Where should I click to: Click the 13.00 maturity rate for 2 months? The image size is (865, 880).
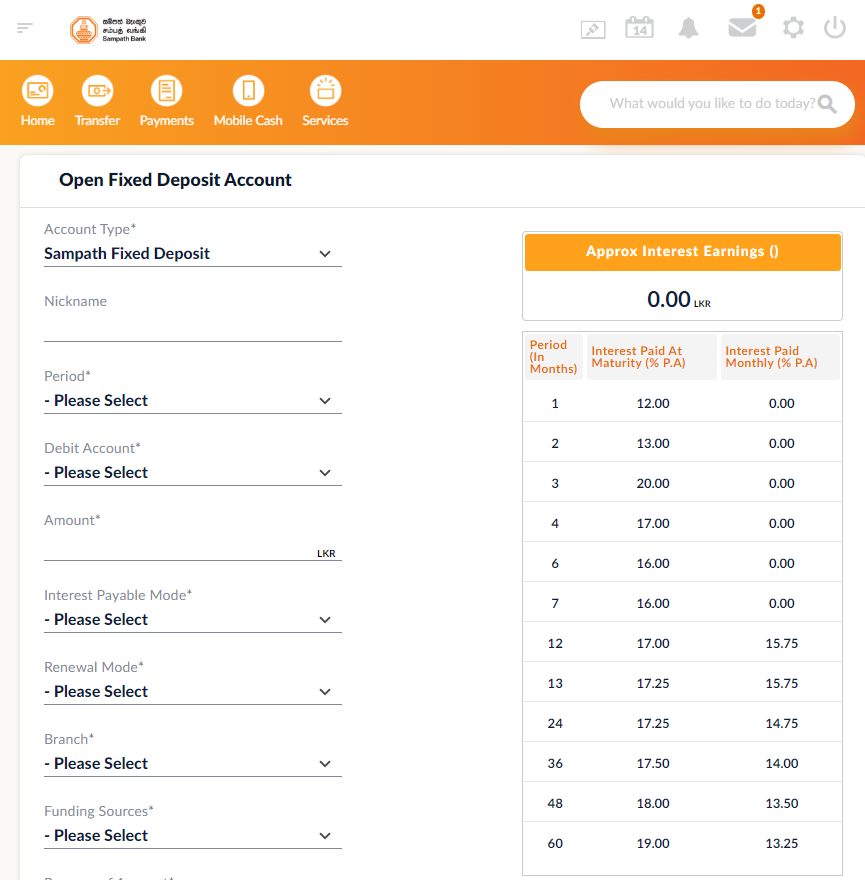pyautogui.click(x=653, y=443)
